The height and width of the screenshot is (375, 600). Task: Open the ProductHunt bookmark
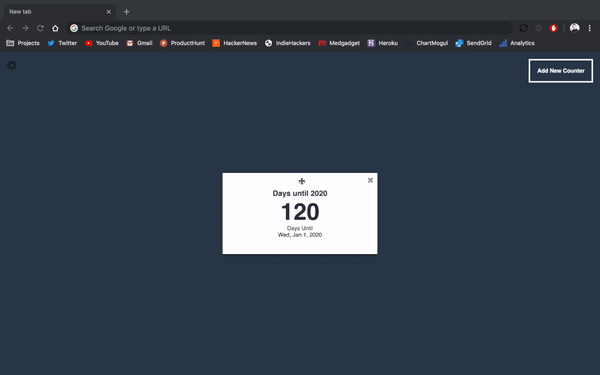click(183, 43)
